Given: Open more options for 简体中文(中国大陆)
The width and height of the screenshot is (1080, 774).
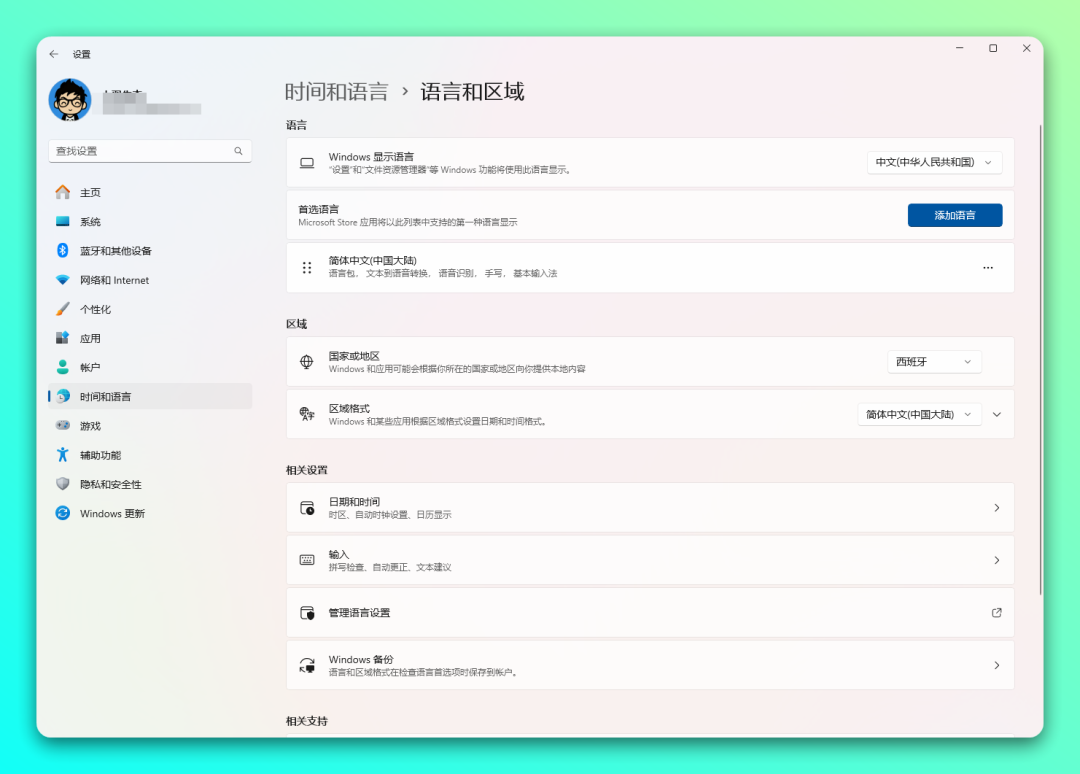Looking at the screenshot, I should click(x=988, y=268).
